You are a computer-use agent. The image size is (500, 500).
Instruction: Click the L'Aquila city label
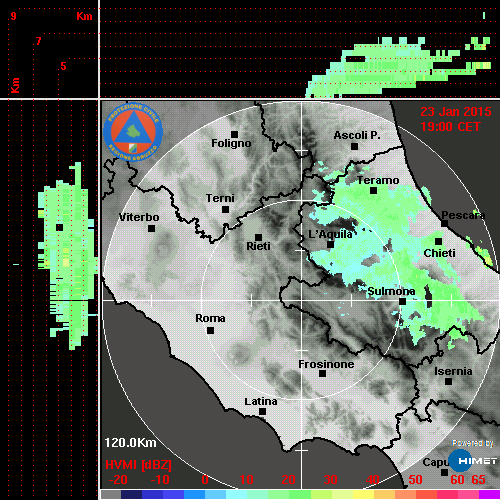(330, 234)
